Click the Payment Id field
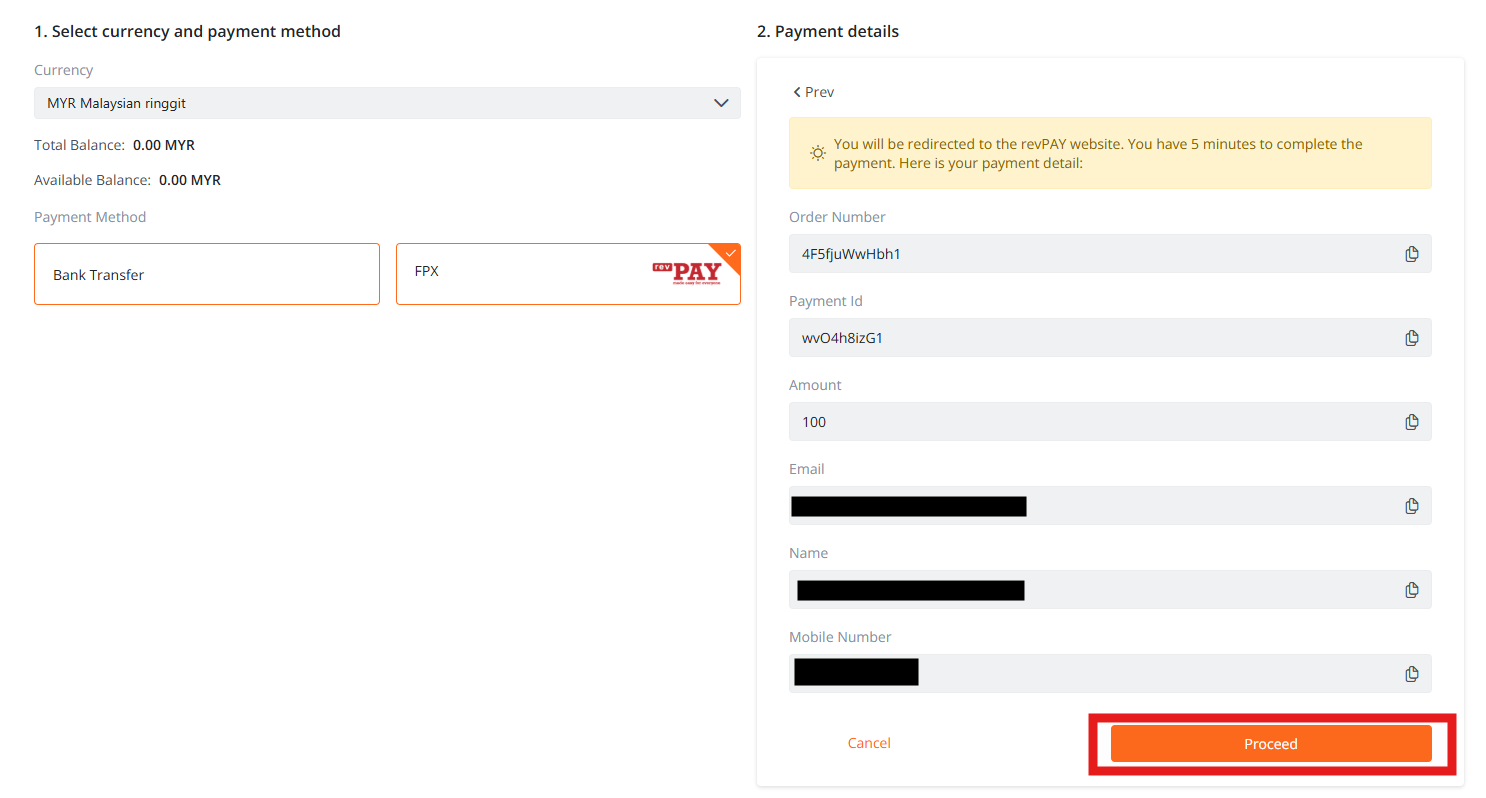The width and height of the screenshot is (1486, 798). [x=1110, y=338]
